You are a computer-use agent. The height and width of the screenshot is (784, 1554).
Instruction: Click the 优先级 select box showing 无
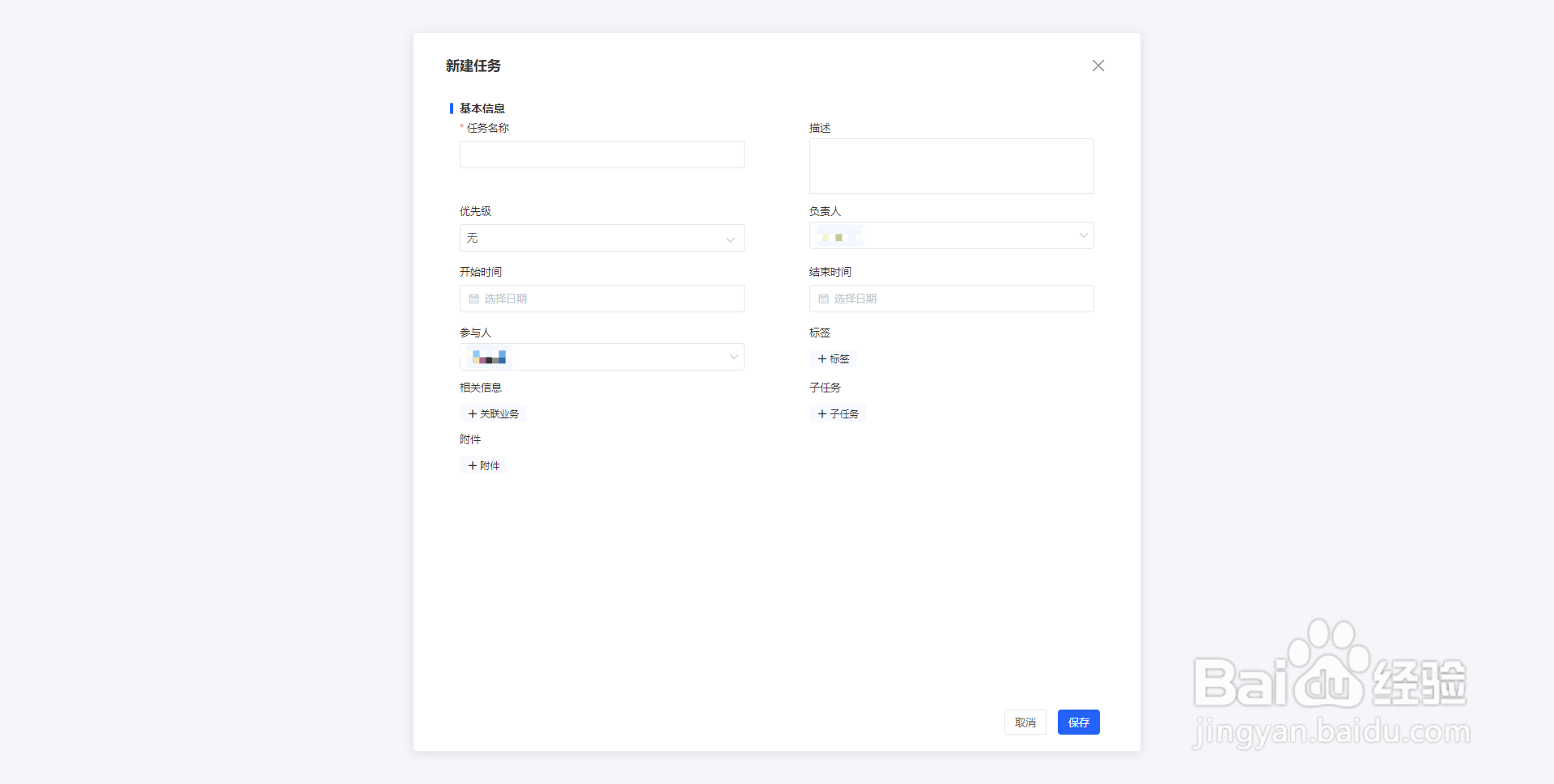click(x=591, y=238)
